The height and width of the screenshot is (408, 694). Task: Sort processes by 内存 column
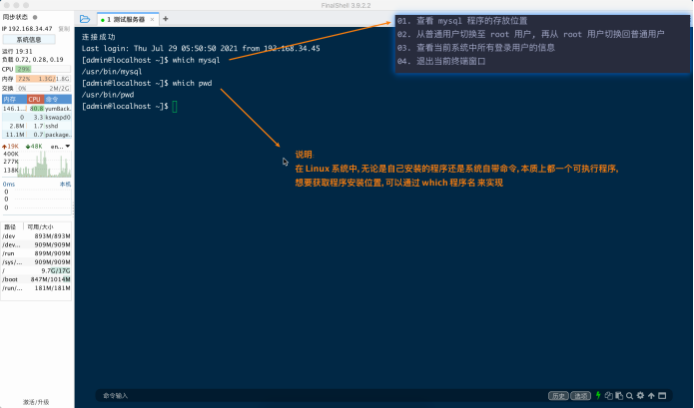click(x=14, y=99)
